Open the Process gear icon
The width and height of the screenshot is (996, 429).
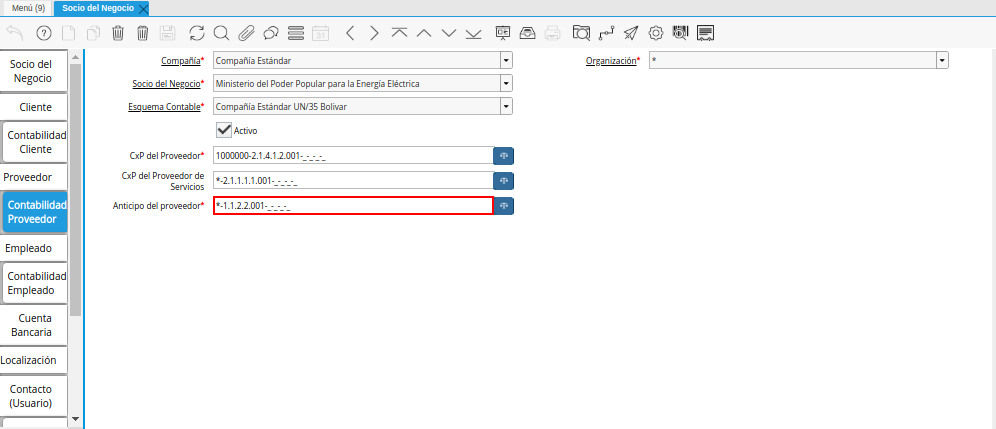656,33
